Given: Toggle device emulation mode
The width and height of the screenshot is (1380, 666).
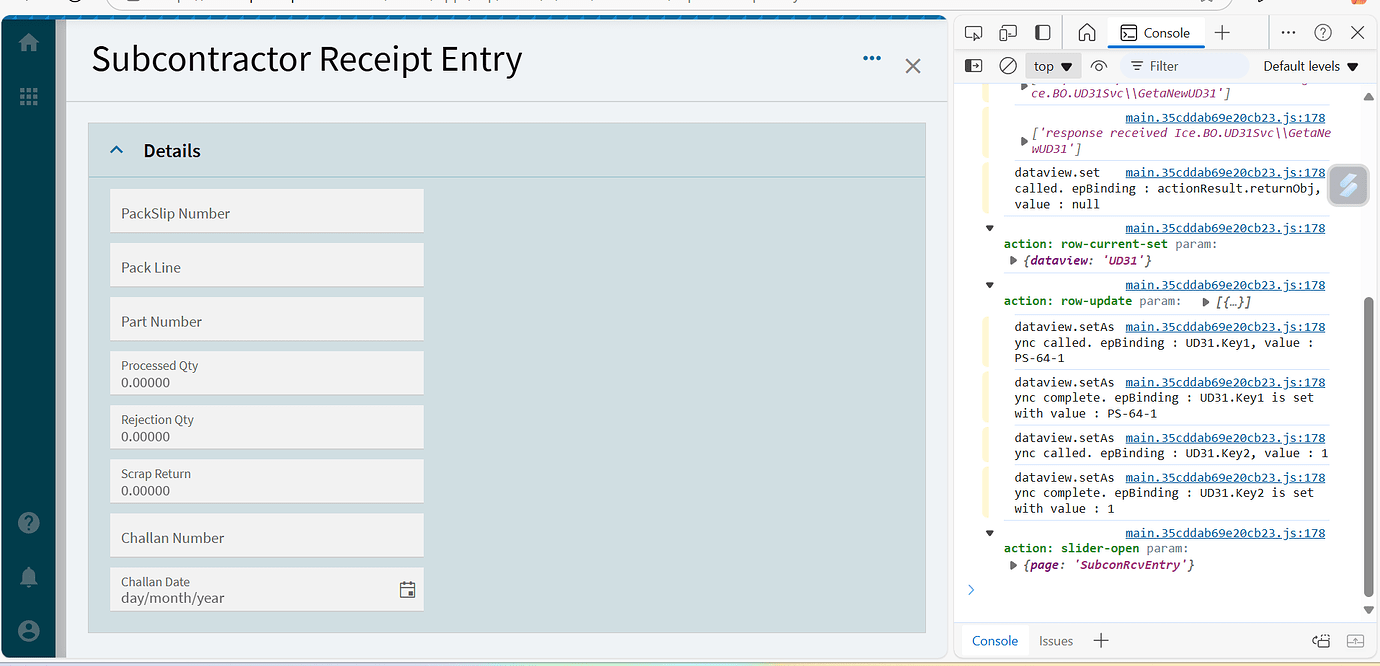Looking at the screenshot, I should coord(1008,32).
